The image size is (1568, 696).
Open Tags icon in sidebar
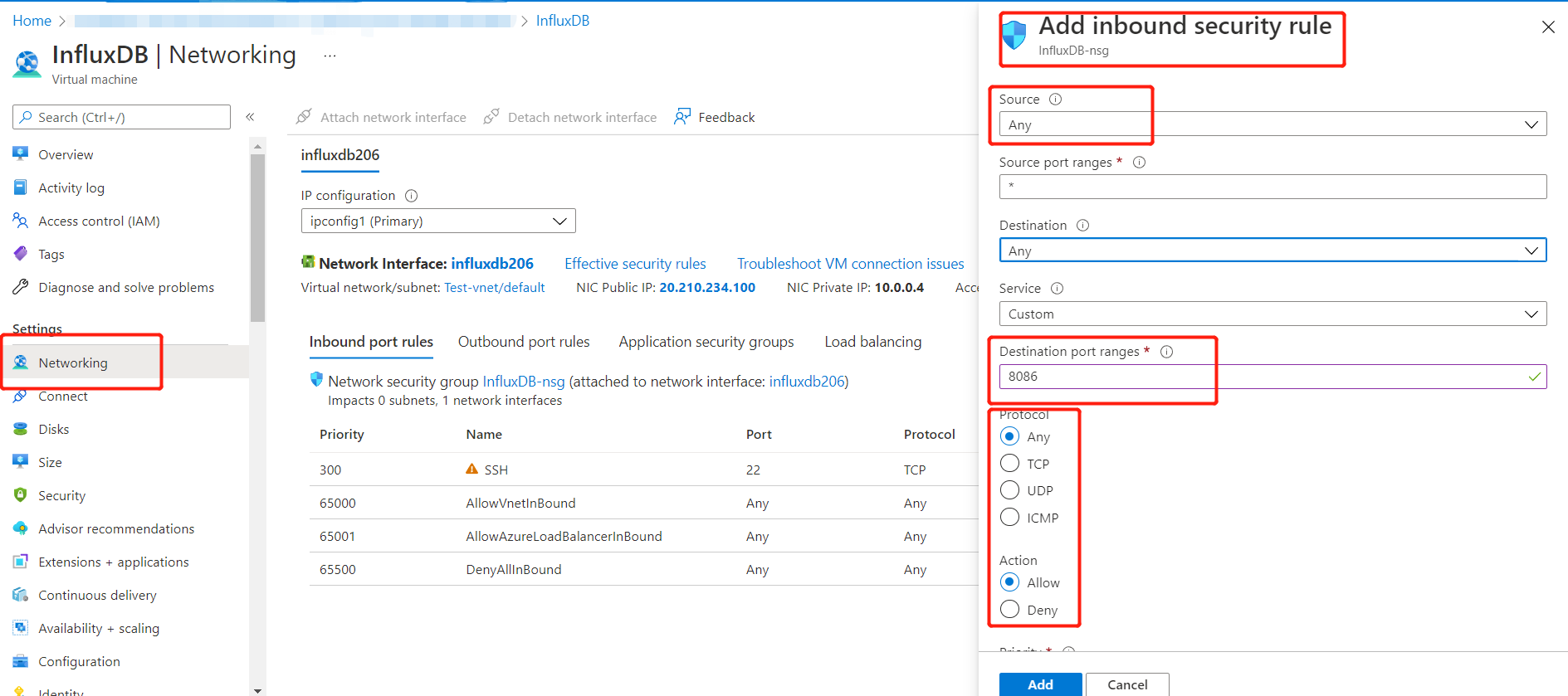[x=21, y=254]
